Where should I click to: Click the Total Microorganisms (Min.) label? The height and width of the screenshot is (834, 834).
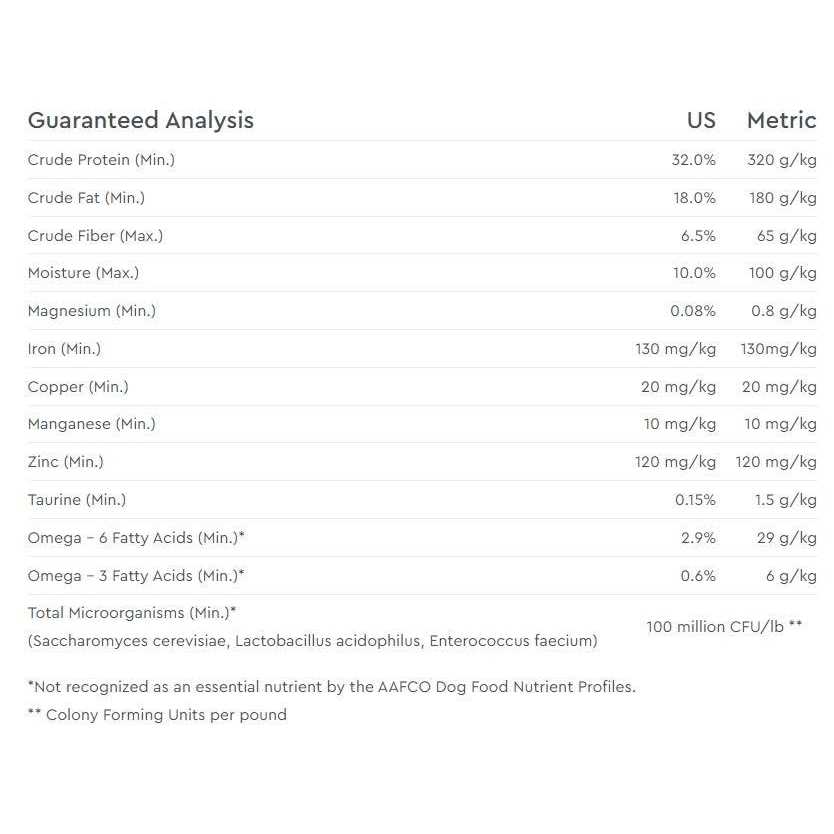tap(132, 613)
